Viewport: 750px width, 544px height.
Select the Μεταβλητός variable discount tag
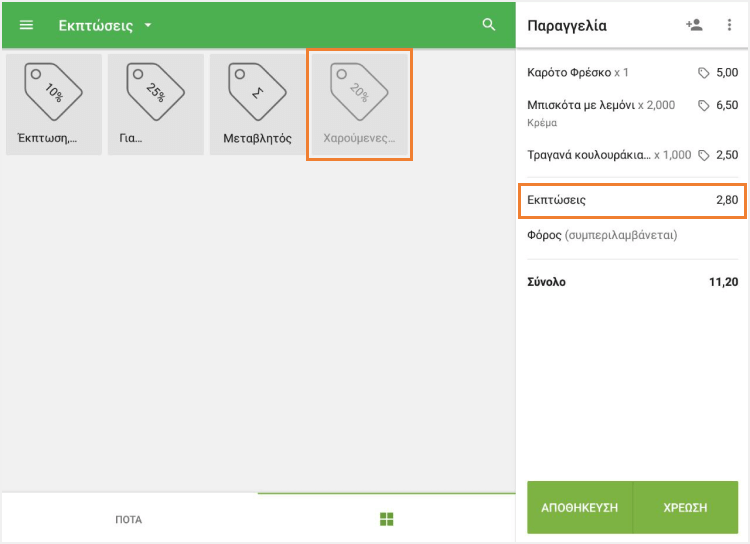click(258, 103)
